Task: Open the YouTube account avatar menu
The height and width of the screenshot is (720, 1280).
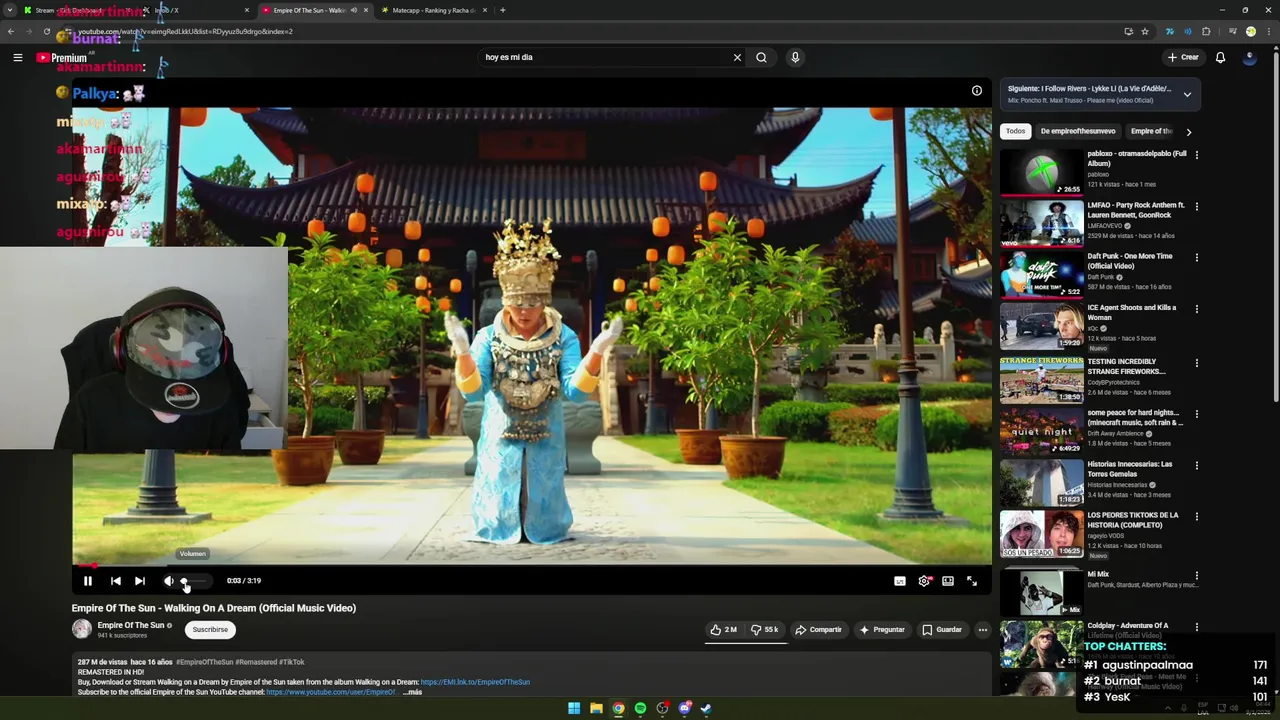Action: [x=1249, y=57]
